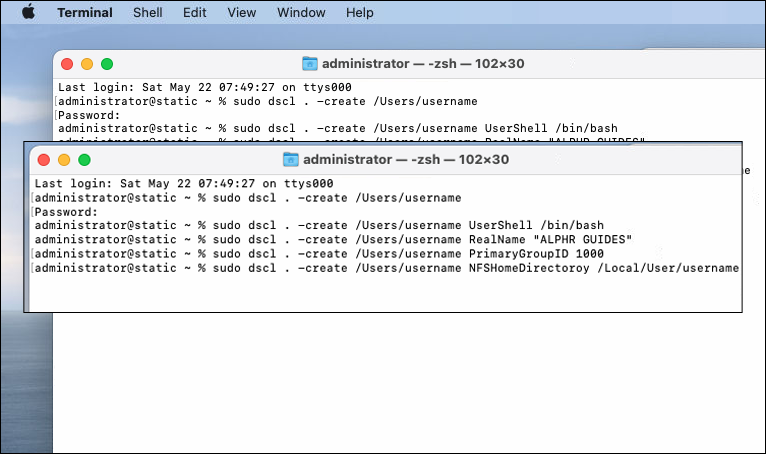
Task: Zoom the back Terminal window with the green button
Action: click(x=107, y=64)
